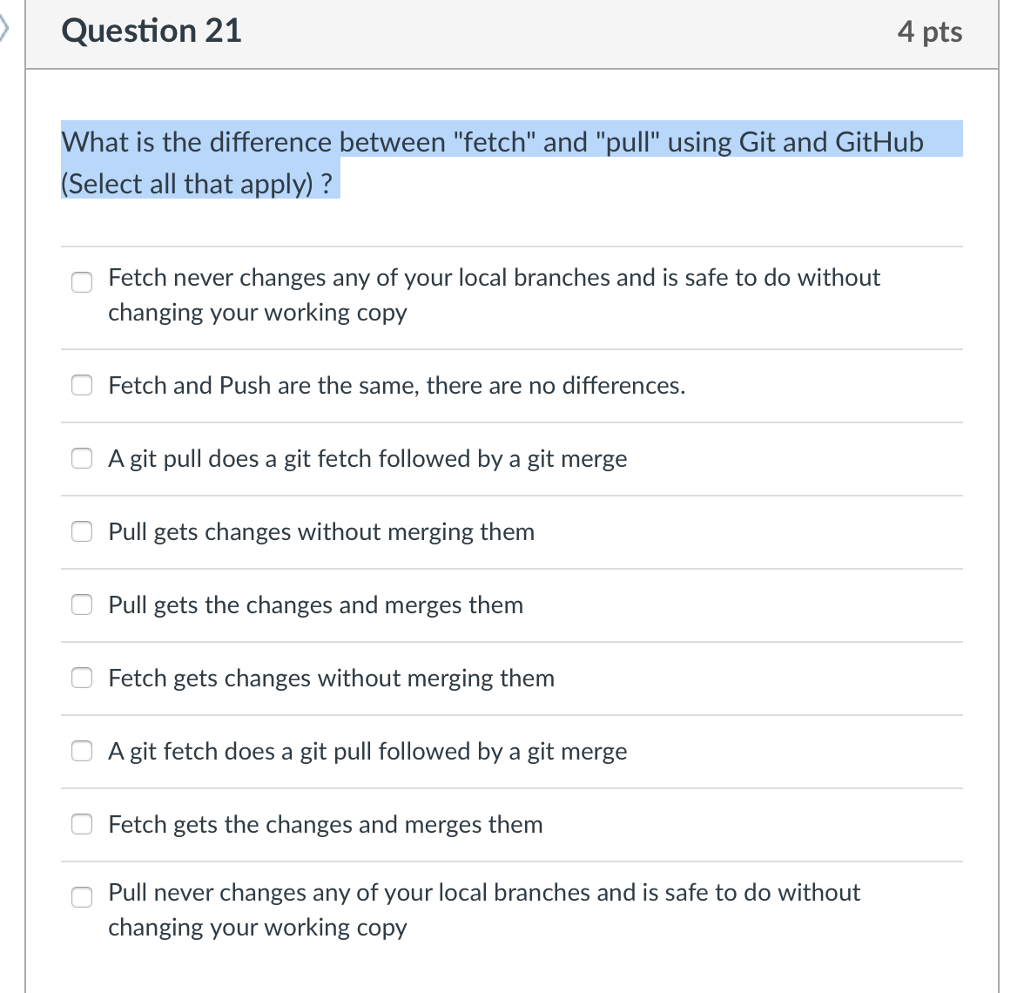This screenshot has height=993, width=1024.
Task: Select "Pull gets the changes and merges them"
Action: 81,604
